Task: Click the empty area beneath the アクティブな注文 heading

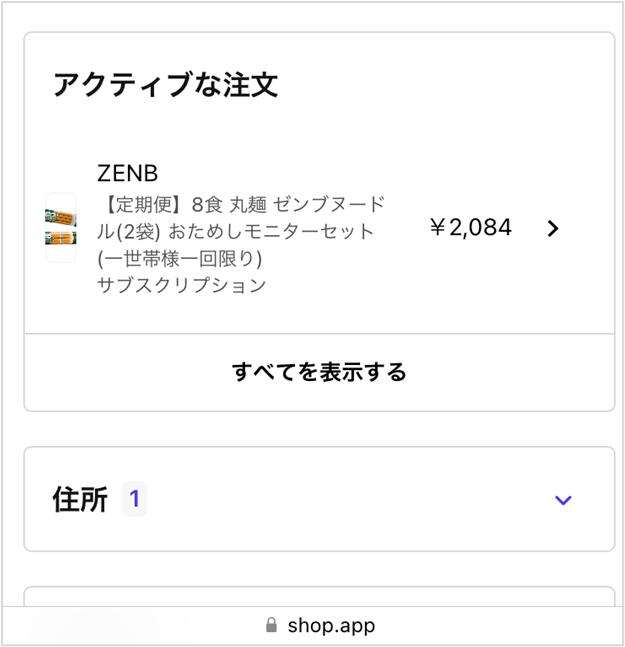Action: point(319,128)
